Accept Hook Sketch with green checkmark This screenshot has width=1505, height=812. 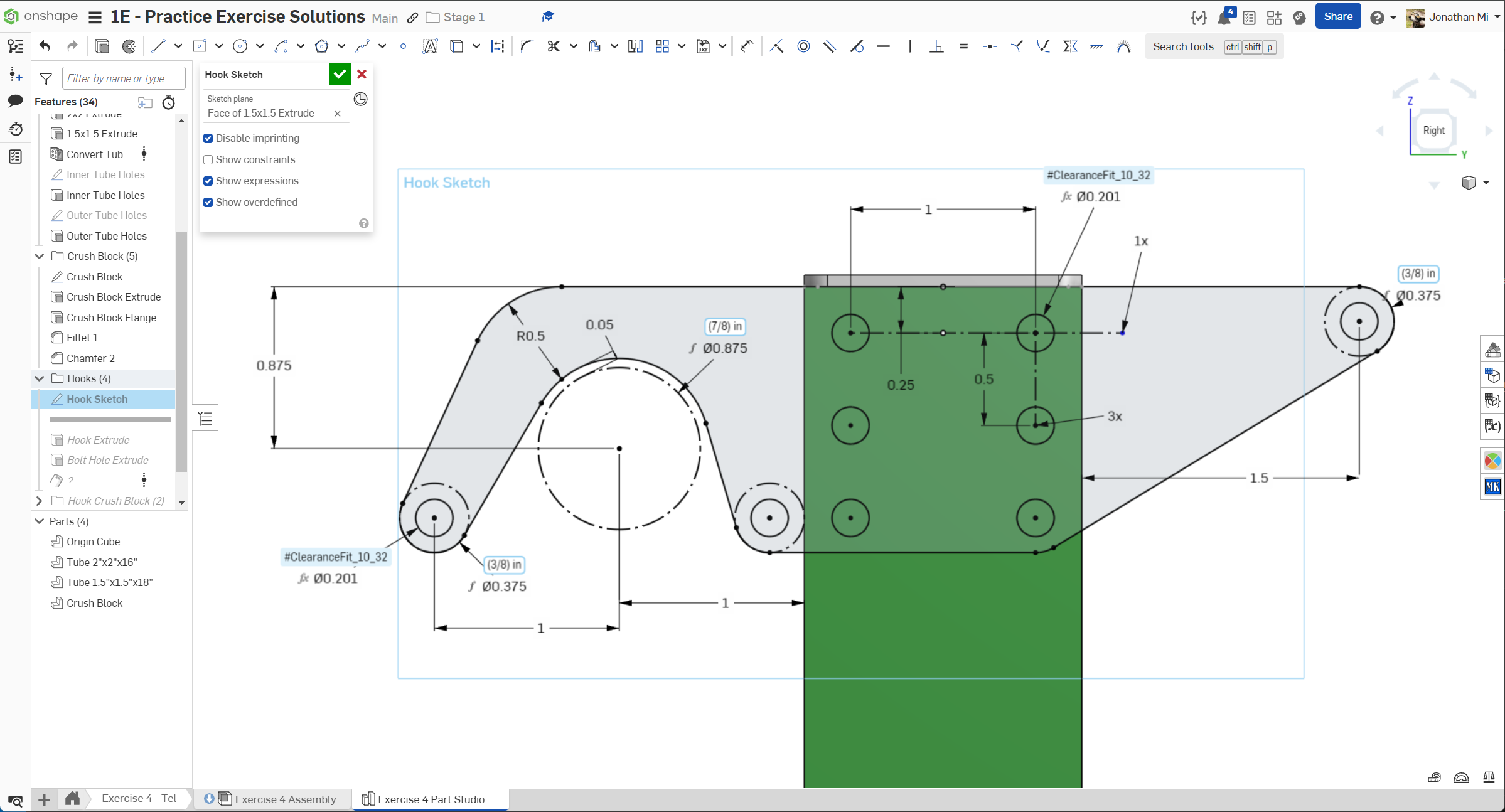[x=340, y=74]
